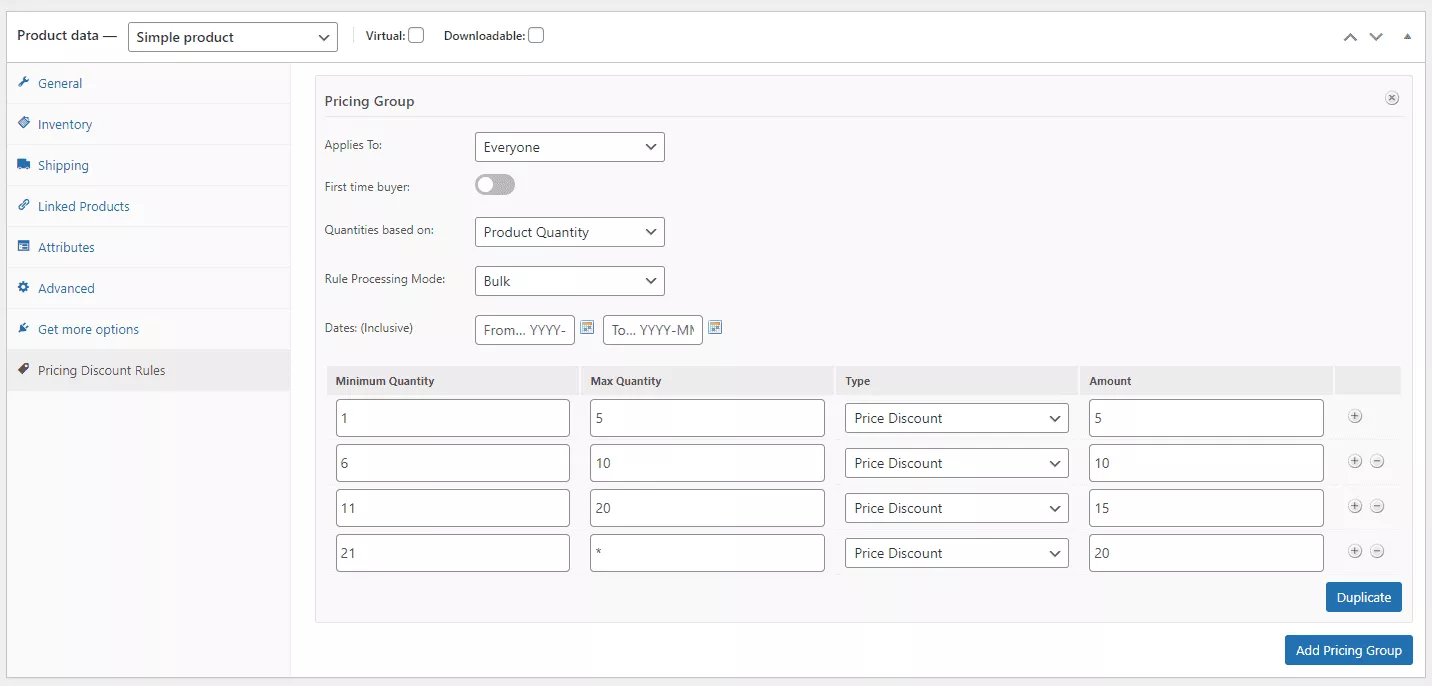This screenshot has height=686, width=1432.
Task: Click Minimum Quantity field containing 11
Action: tap(453, 508)
